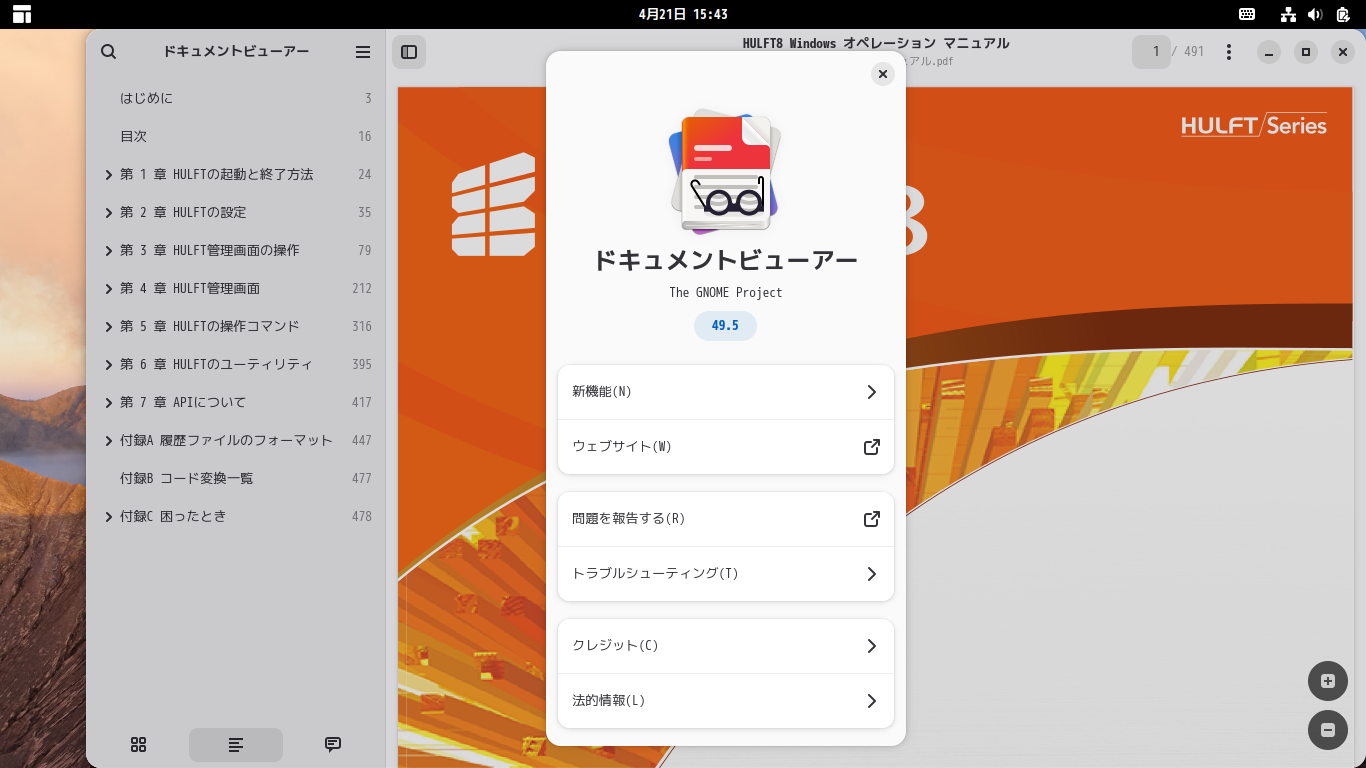
Task: Expand 第 1 章 HULFTの起動と終了方法
Action: (108, 175)
